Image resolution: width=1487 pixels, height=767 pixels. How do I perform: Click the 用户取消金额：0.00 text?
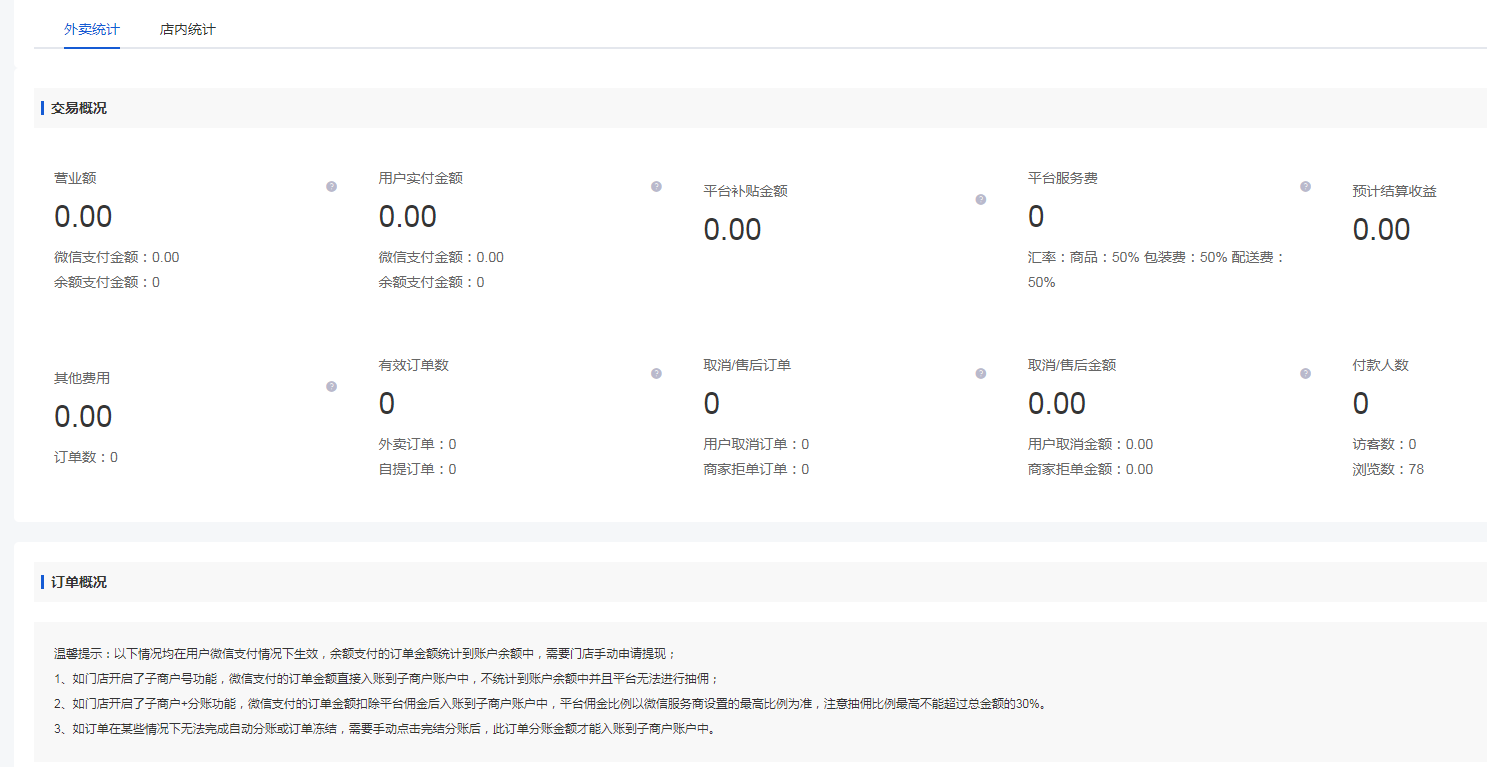point(1091,444)
